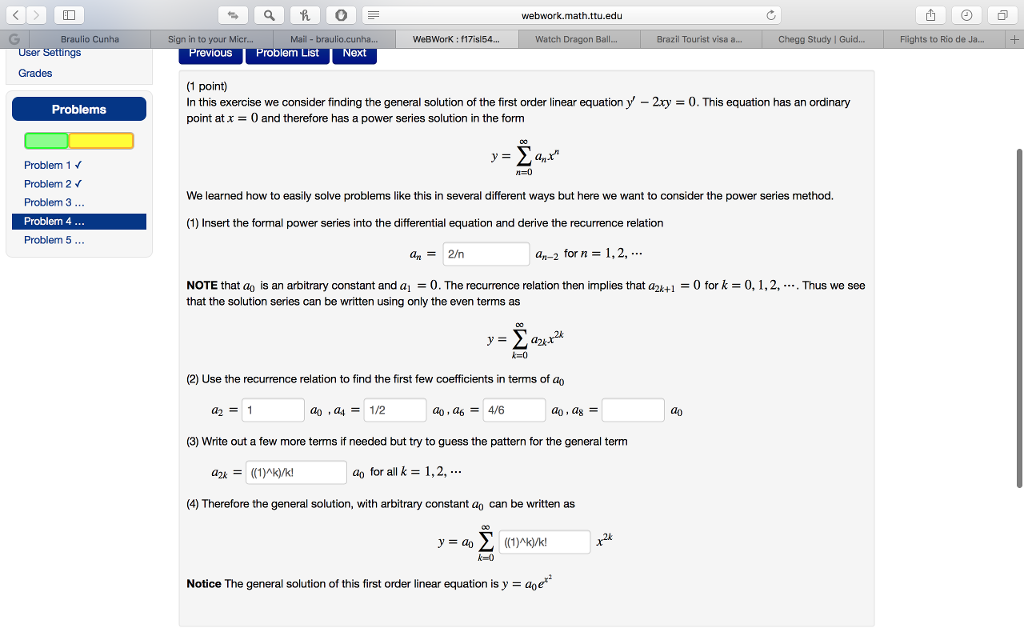The width and height of the screenshot is (1024, 640).
Task: Click Safari's forward arrow
Action: tap(37, 15)
